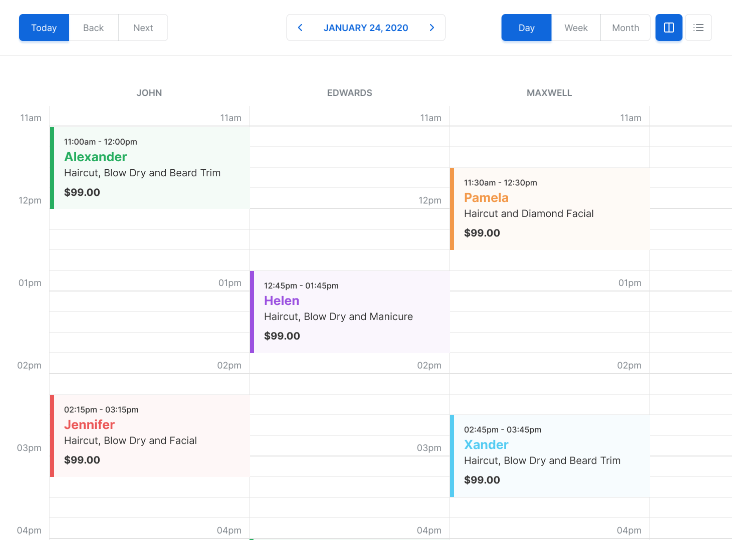Click the previous date chevron arrow
This screenshot has height=540, width=732.
300,28
